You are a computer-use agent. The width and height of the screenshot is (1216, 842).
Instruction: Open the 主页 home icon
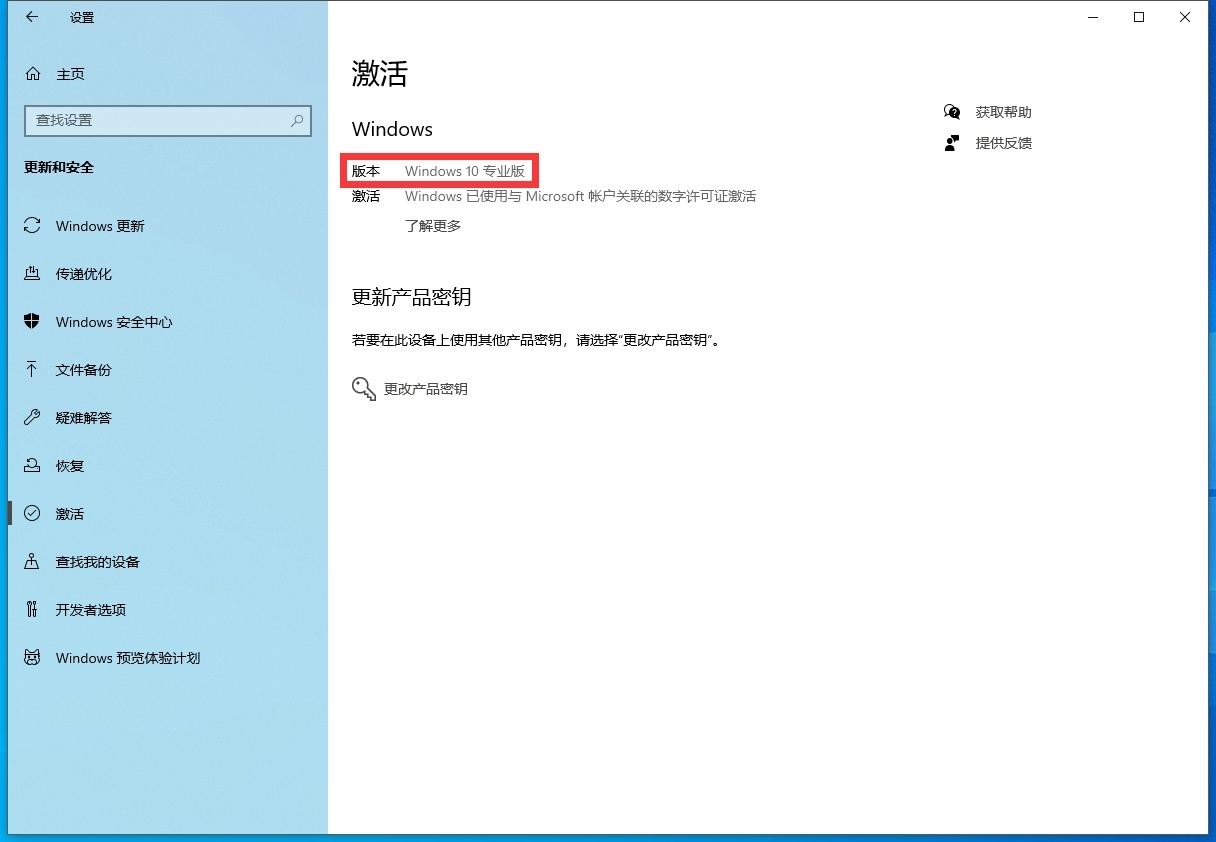click(x=32, y=74)
